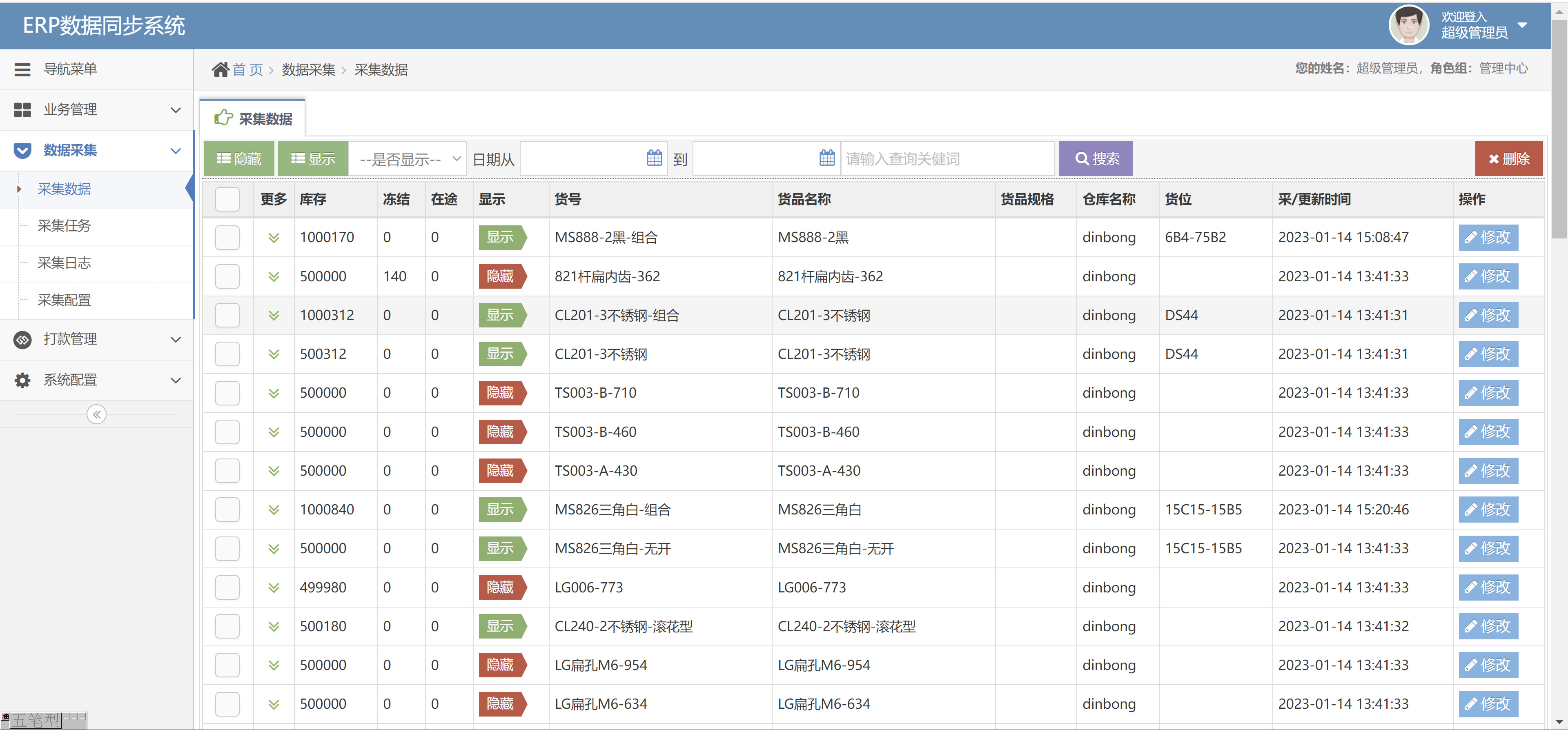The image size is (1568, 730).
Task: Expand more details for TS003-B-710 row
Action: [274, 394]
